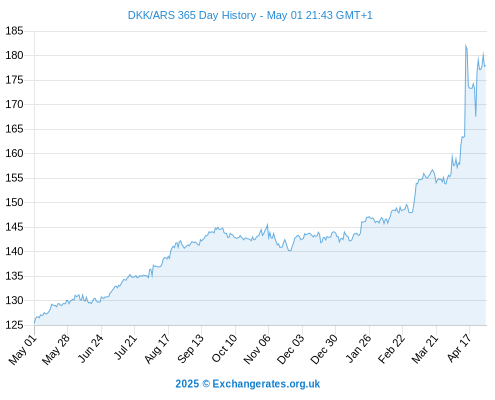Click the highest peak of the rate line
This screenshot has width=495, height=400.
(x=466, y=45)
